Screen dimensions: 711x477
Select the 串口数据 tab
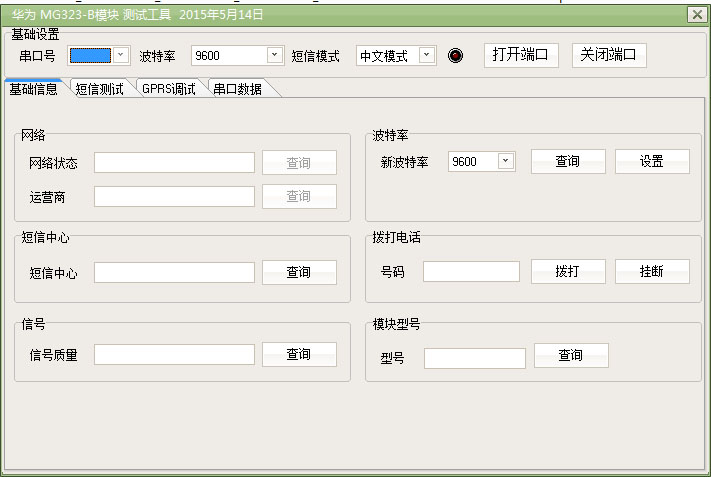click(x=238, y=89)
